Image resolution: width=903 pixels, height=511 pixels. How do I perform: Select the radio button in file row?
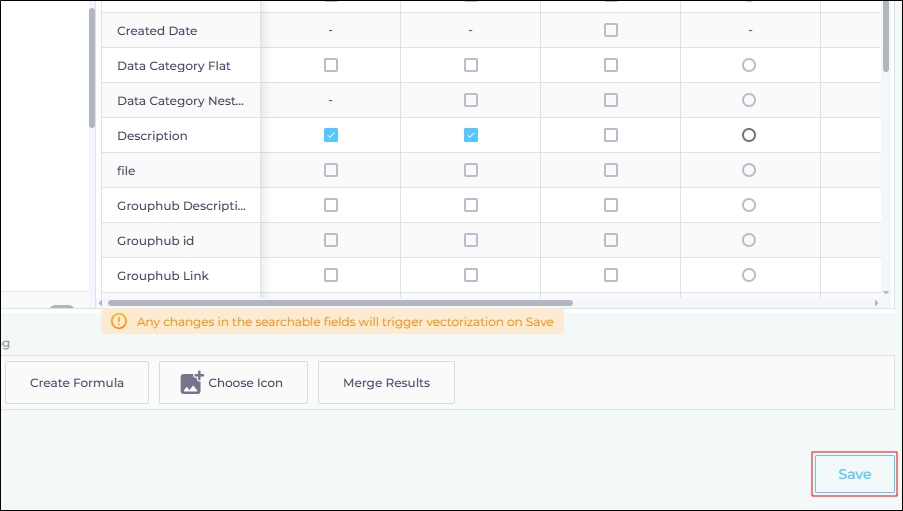click(749, 170)
